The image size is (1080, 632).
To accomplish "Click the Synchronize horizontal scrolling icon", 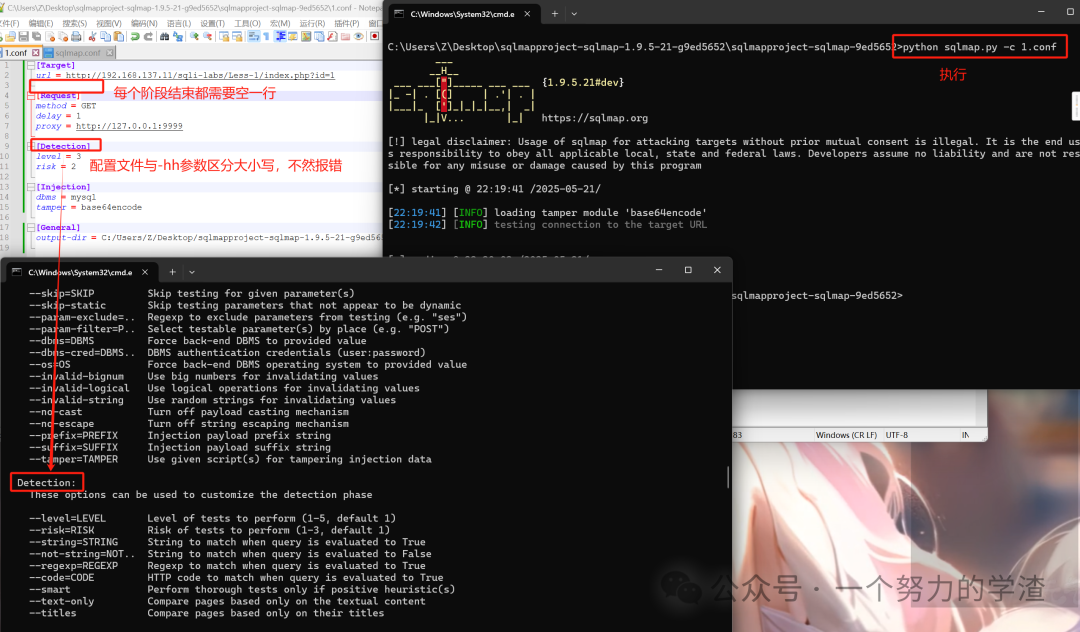I will pos(238,36).
